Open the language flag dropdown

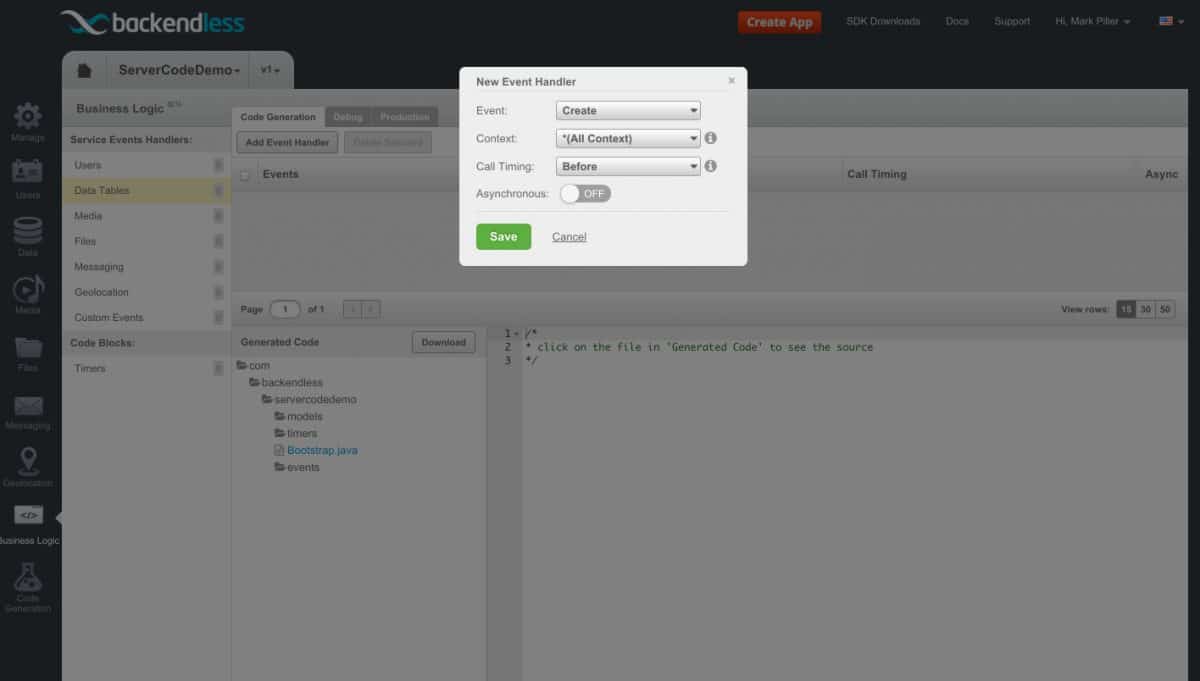pyautogui.click(x=1171, y=21)
